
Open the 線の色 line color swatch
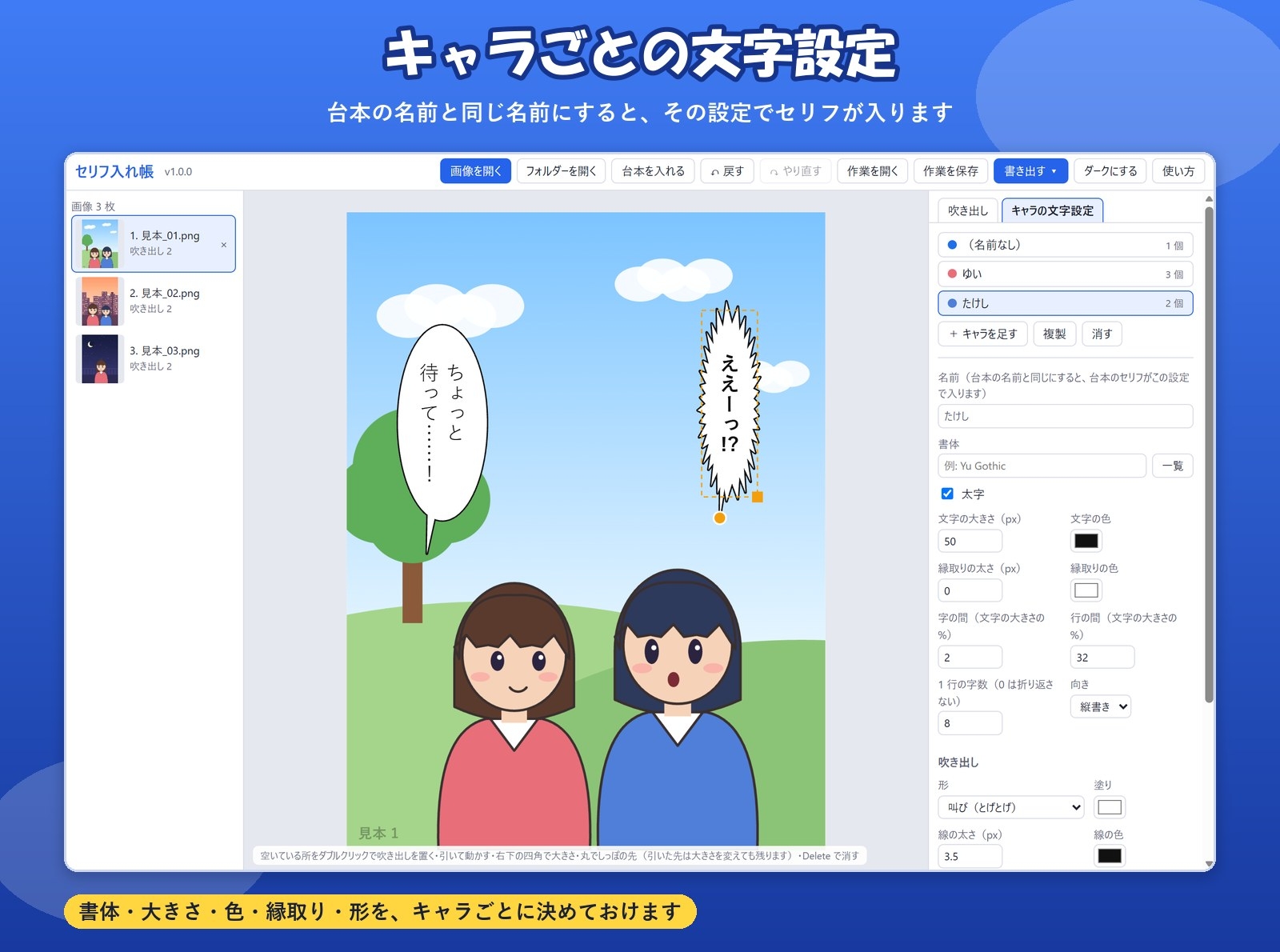pyautogui.click(x=1109, y=856)
